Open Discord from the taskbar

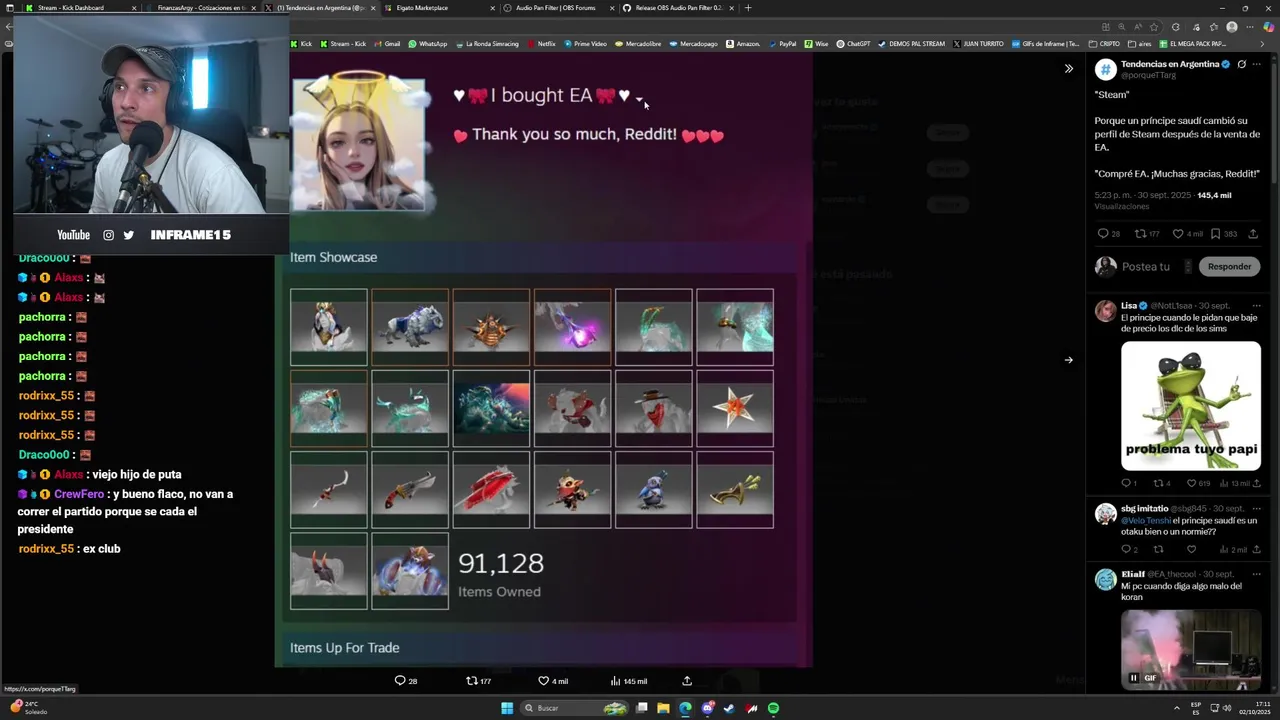[x=707, y=708]
